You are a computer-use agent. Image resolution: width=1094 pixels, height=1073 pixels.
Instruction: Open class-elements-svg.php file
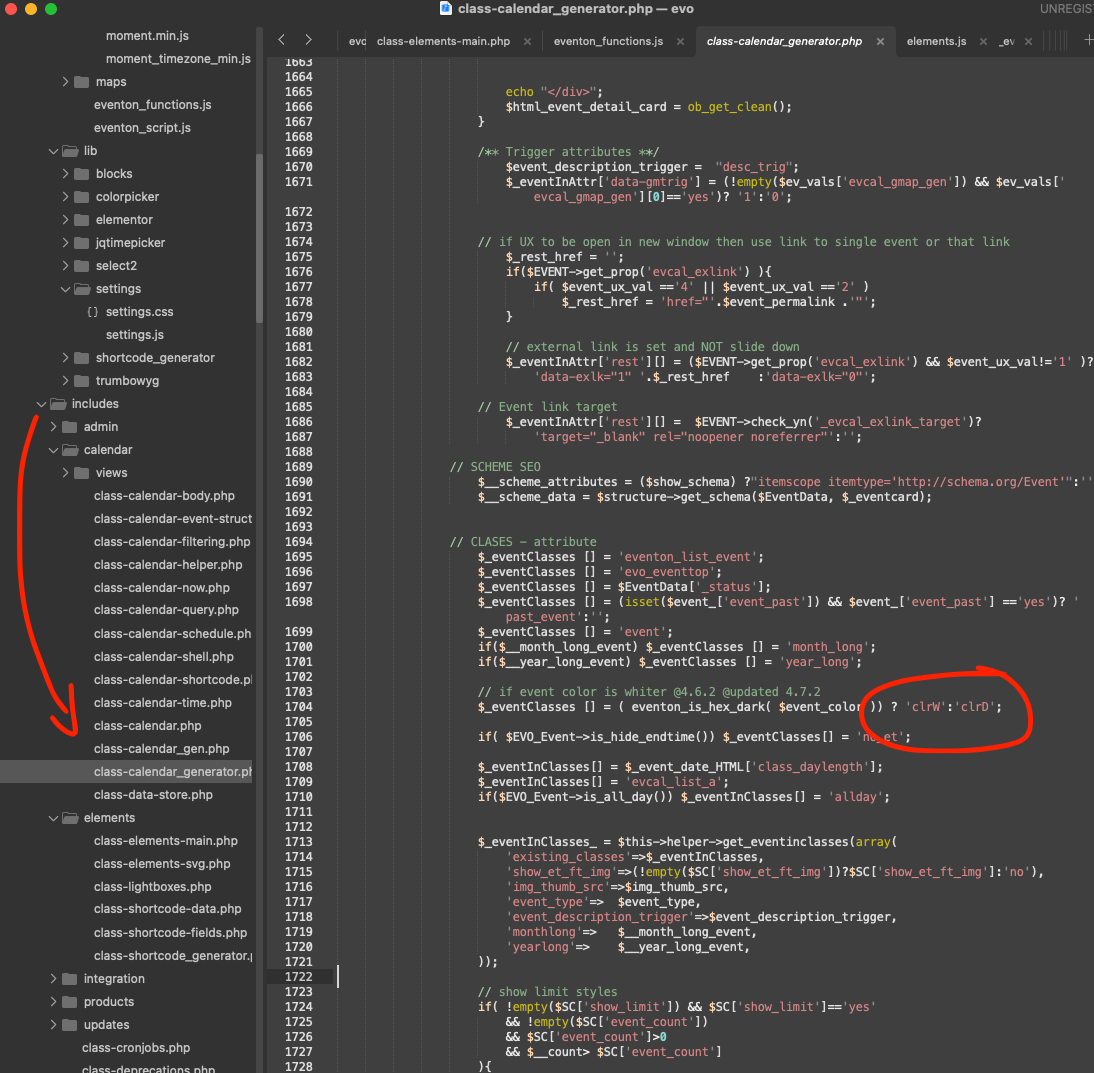coord(162,864)
